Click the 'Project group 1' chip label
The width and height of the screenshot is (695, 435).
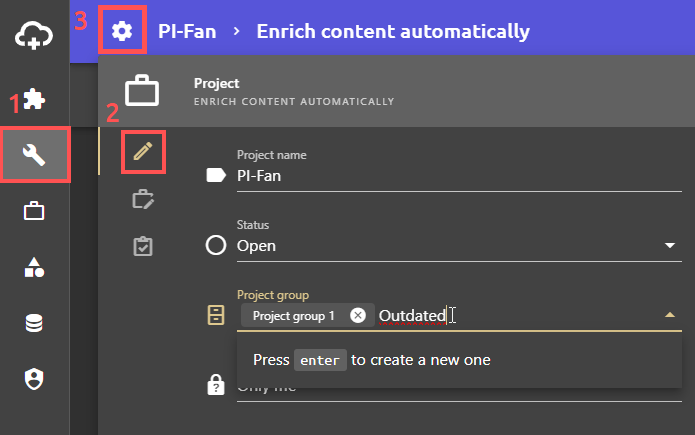pyautogui.click(x=293, y=316)
